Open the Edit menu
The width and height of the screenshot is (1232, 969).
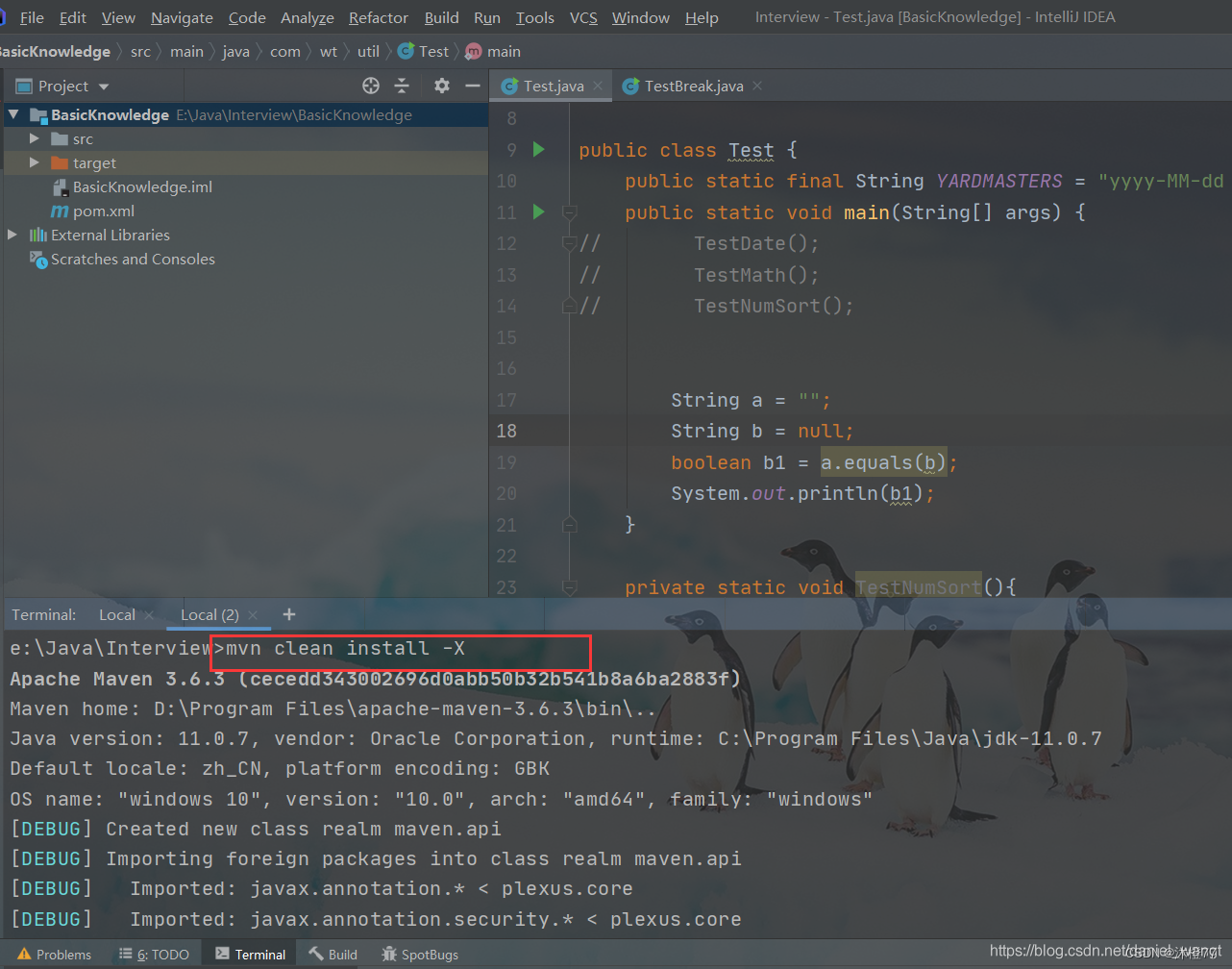(x=72, y=17)
